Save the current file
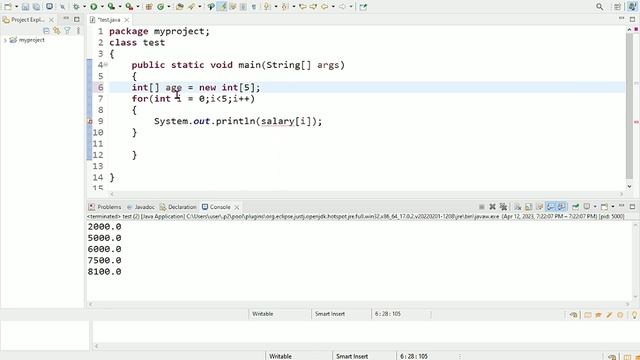The image size is (640, 360). 25,7
